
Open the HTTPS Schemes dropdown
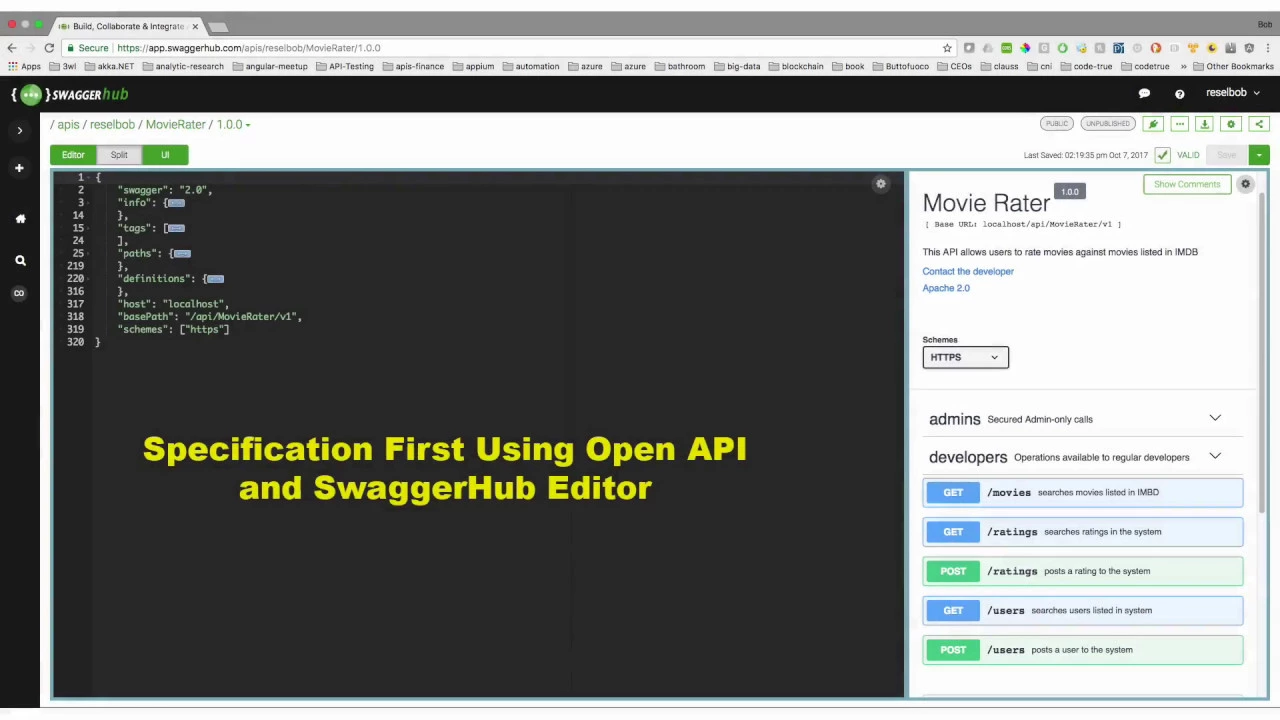[965, 357]
